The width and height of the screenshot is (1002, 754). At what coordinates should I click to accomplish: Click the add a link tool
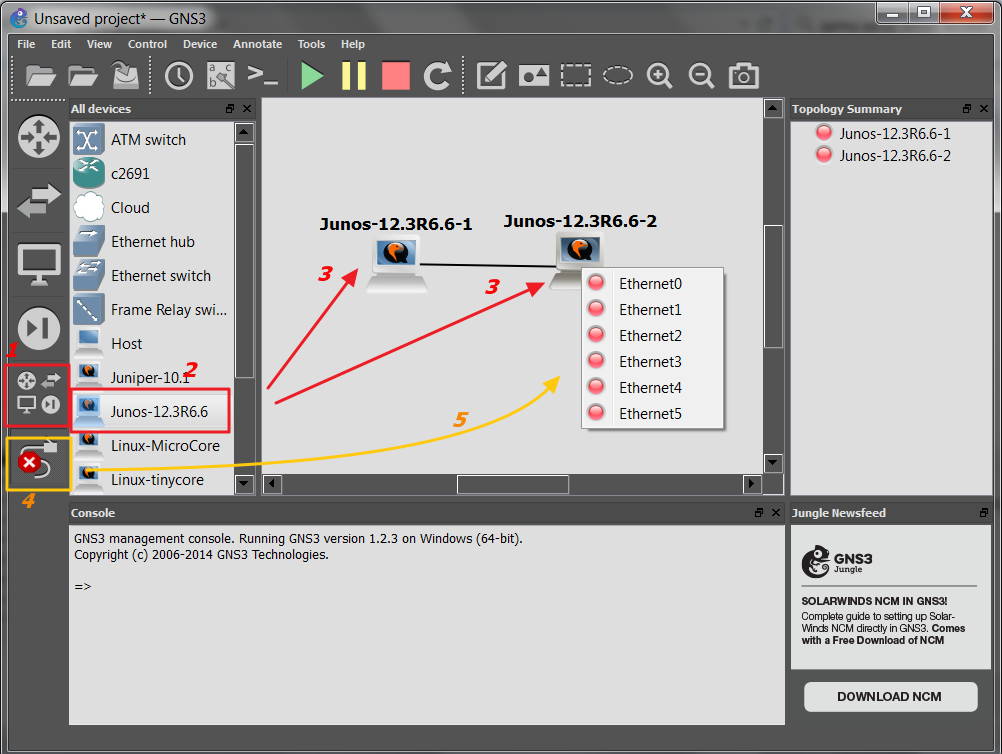click(38, 461)
